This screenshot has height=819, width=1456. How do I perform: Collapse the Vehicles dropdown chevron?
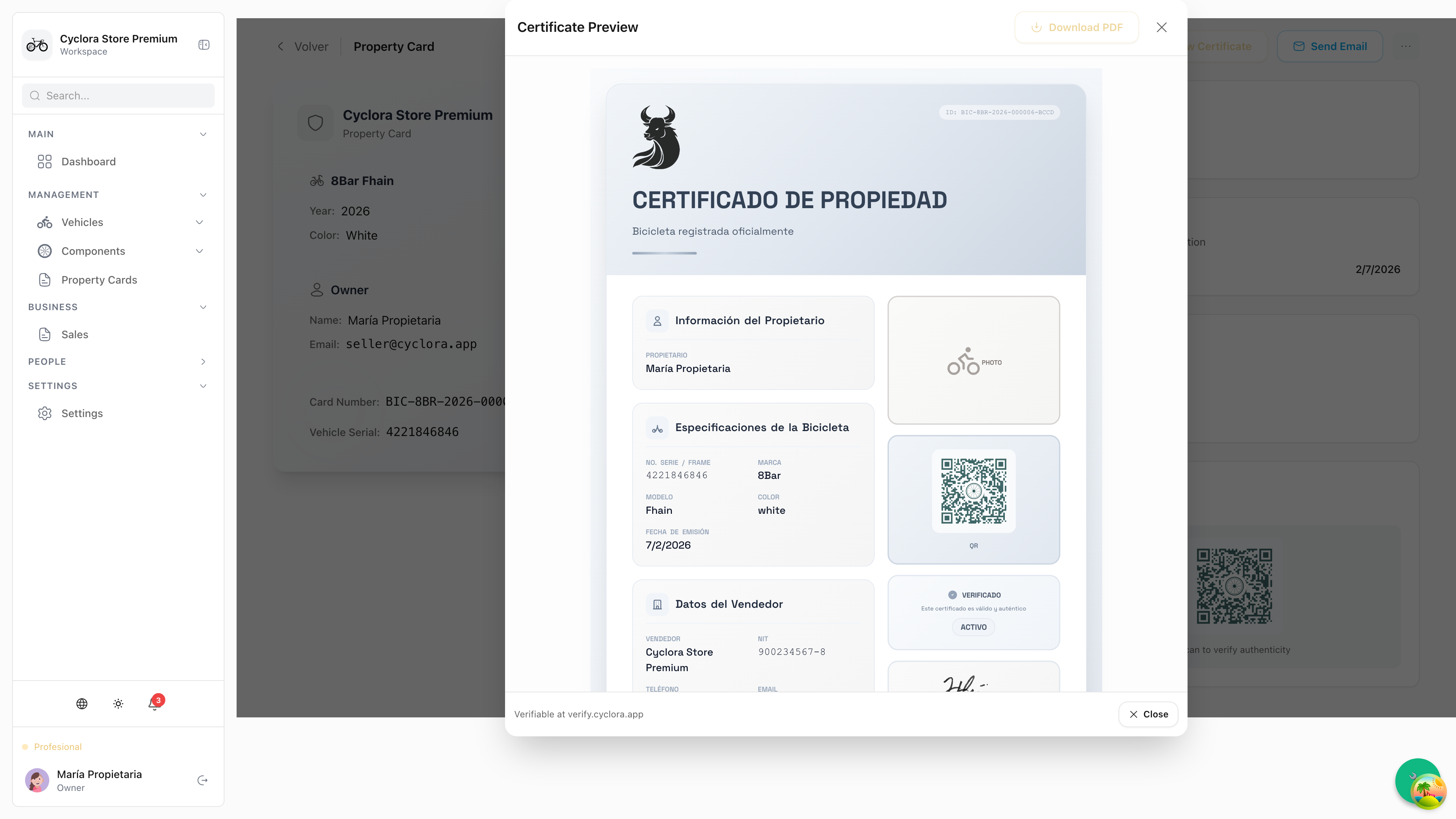(x=199, y=222)
